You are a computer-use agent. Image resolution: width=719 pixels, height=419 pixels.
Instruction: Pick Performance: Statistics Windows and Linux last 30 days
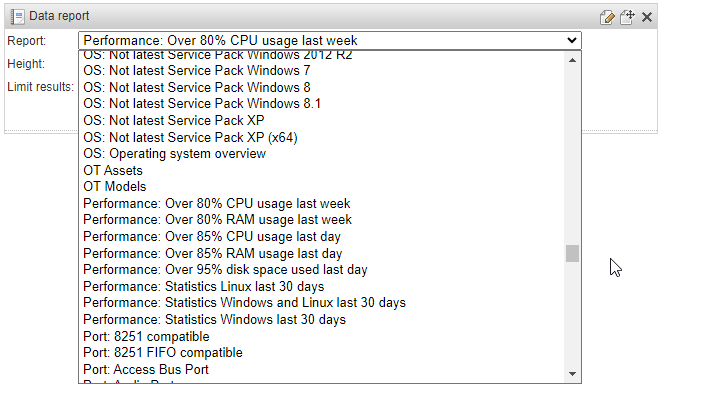tap(322, 303)
